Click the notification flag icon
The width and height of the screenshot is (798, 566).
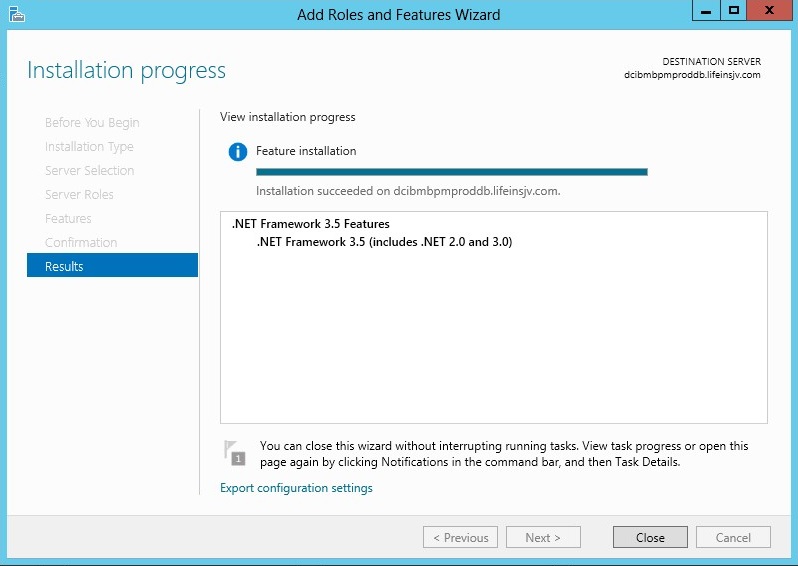tap(235, 452)
